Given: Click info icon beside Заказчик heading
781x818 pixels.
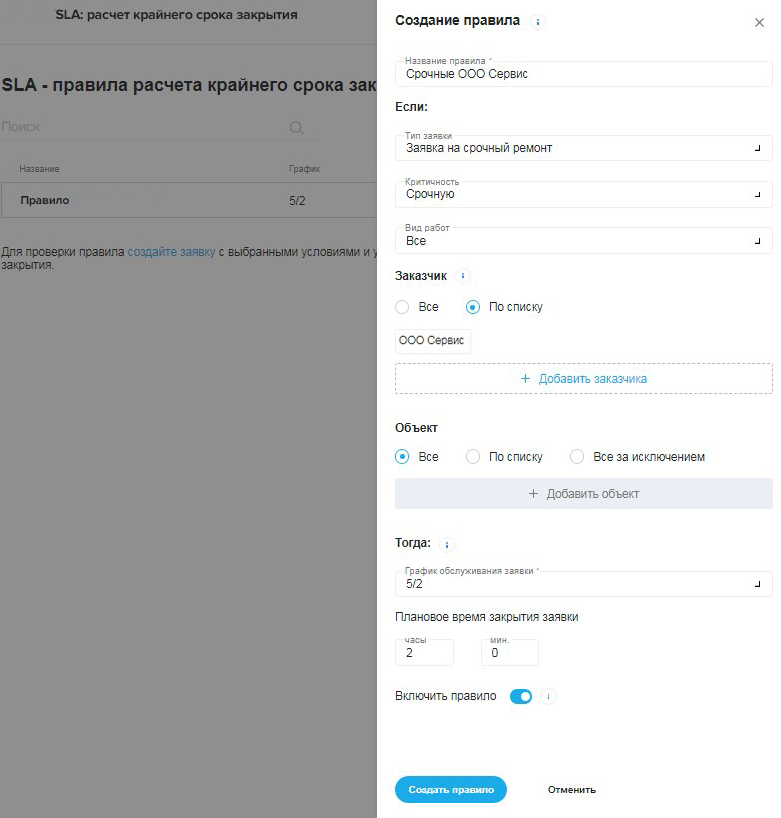Looking at the screenshot, I should [463, 275].
